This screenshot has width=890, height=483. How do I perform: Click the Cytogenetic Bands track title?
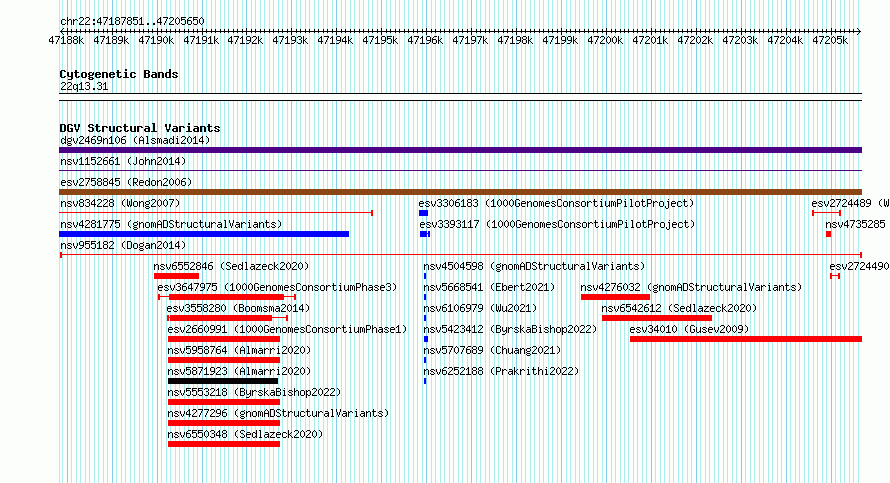119,74
